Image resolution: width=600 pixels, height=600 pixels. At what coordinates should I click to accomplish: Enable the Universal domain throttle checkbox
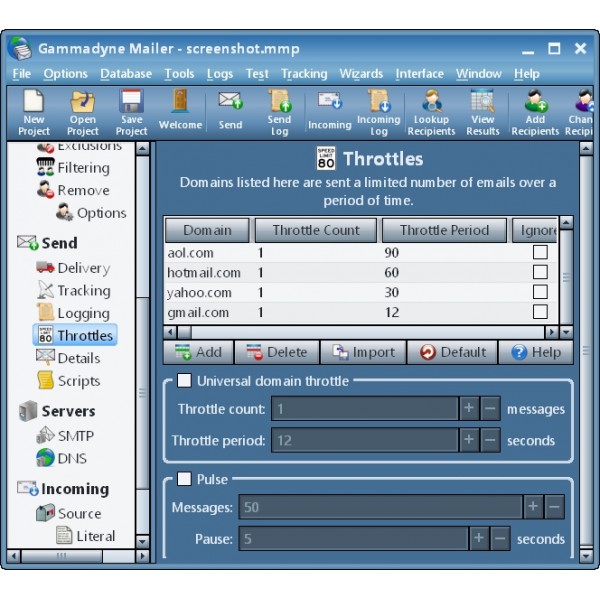point(184,380)
